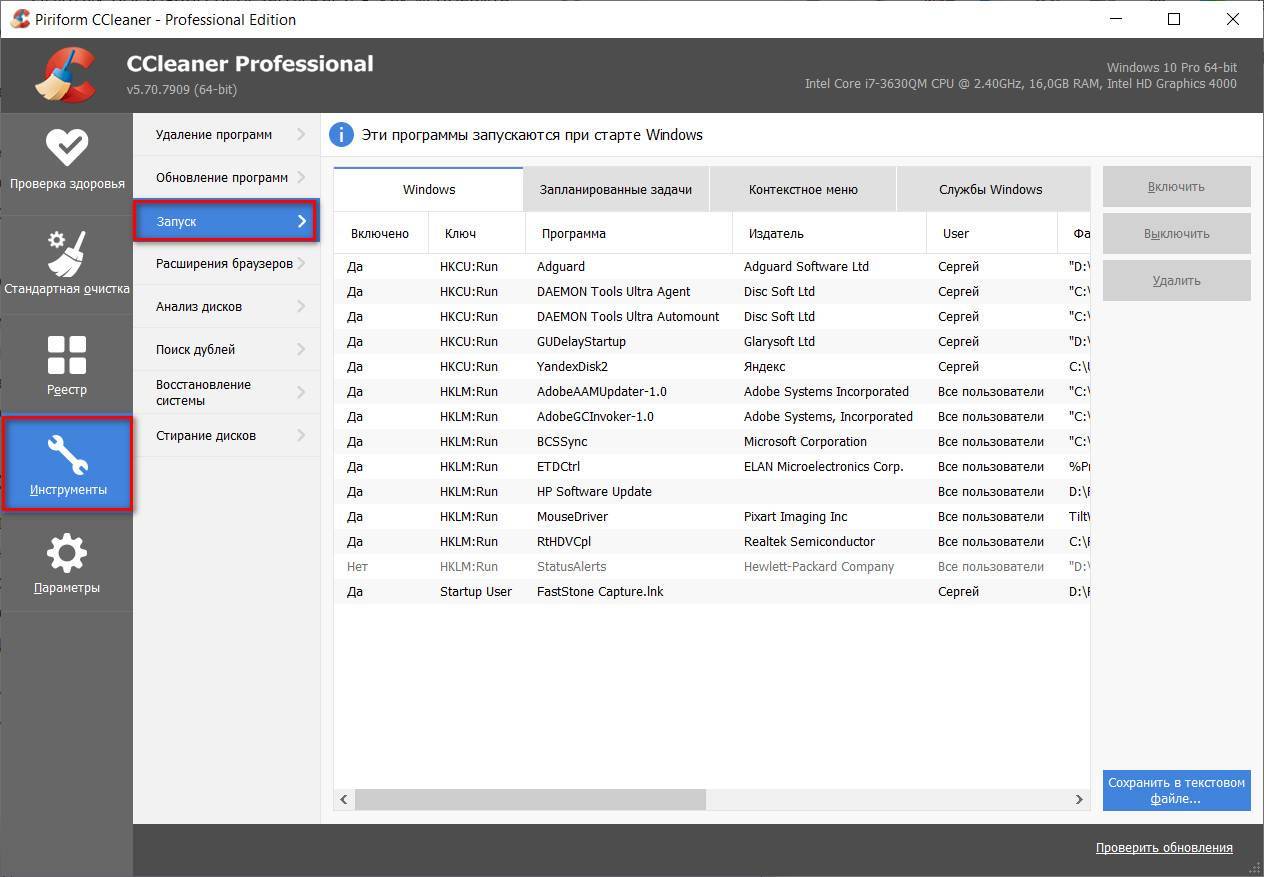Screen dimensions: 1264x877
Task: Open the Health Check heart icon
Action: pos(67,148)
